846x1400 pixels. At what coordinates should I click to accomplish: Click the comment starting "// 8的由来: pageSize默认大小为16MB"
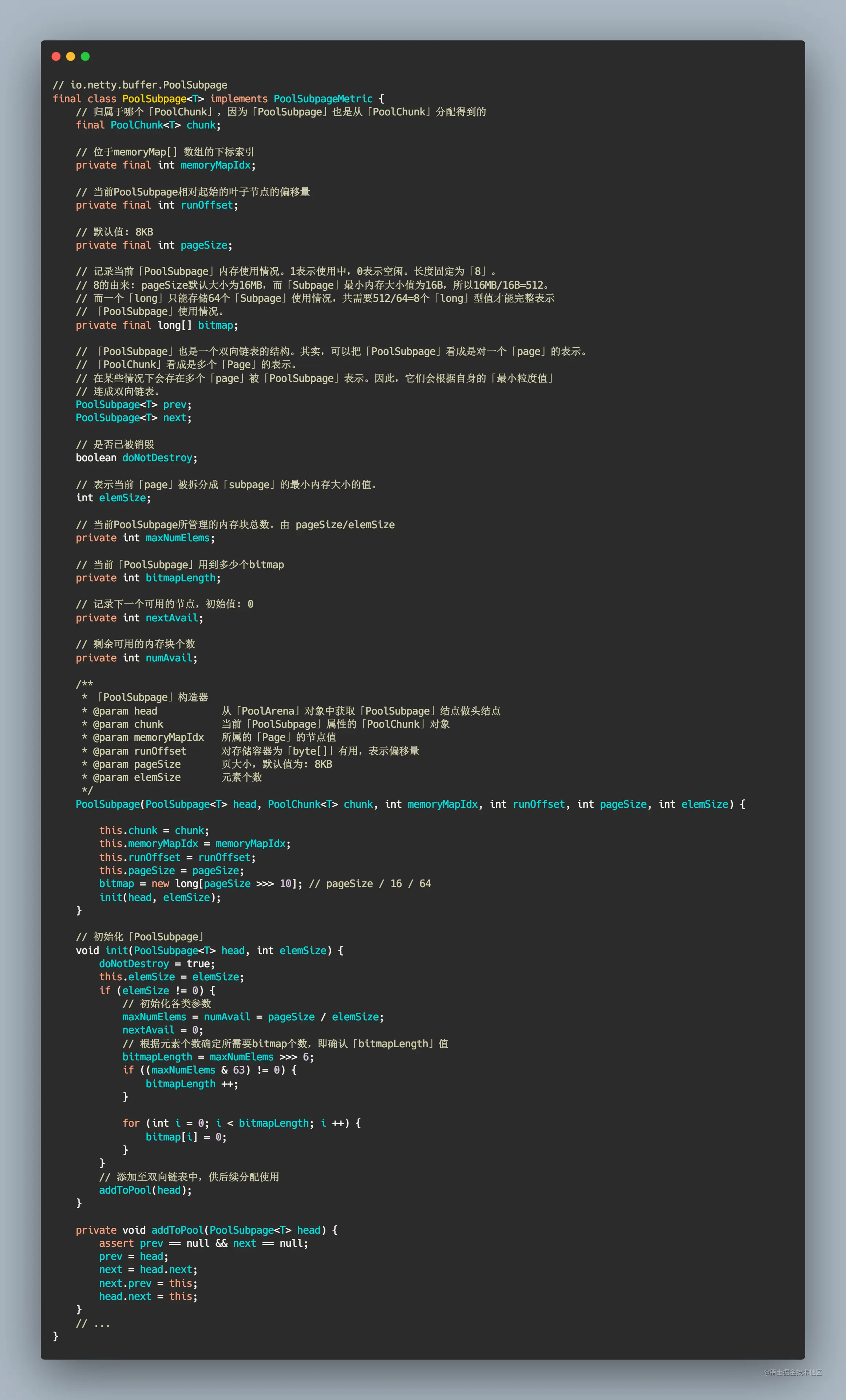(313, 285)
